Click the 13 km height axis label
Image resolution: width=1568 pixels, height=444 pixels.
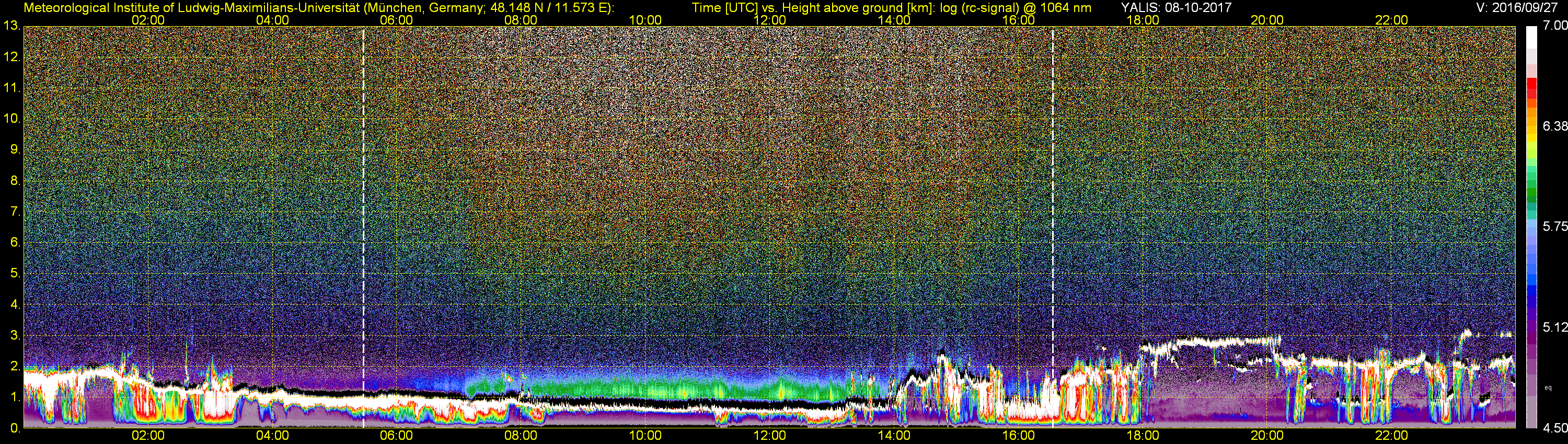pyautogui.click(x=11, y=26)
